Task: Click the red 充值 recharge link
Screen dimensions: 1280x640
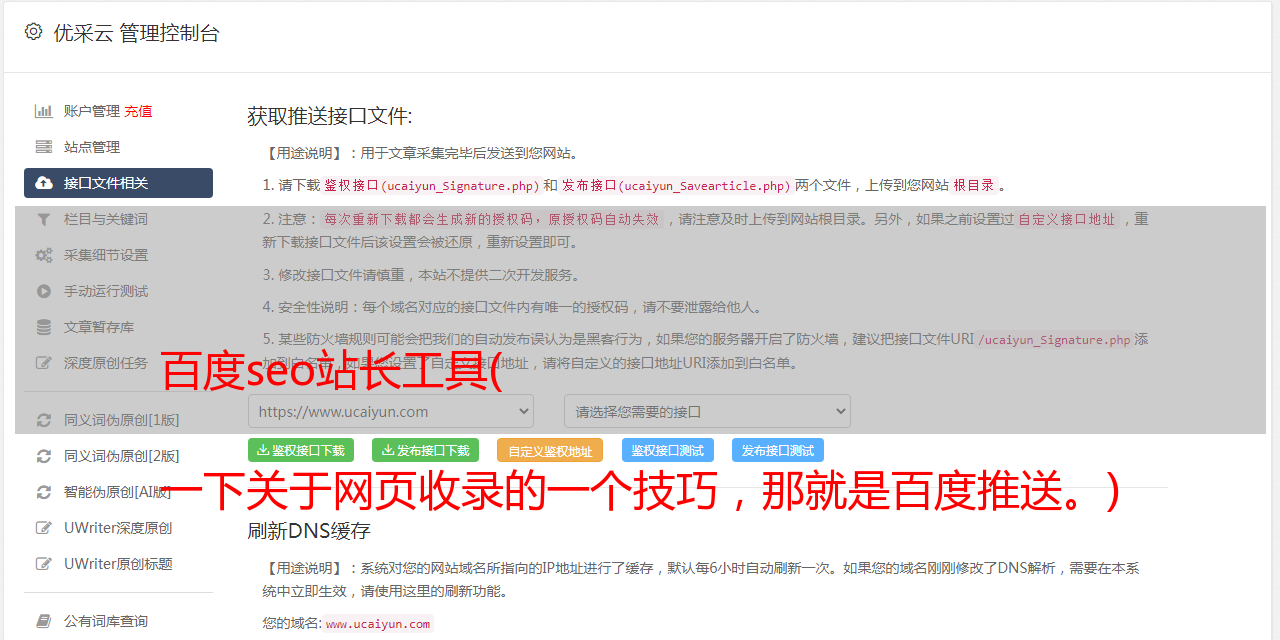Action: [138, 111]
